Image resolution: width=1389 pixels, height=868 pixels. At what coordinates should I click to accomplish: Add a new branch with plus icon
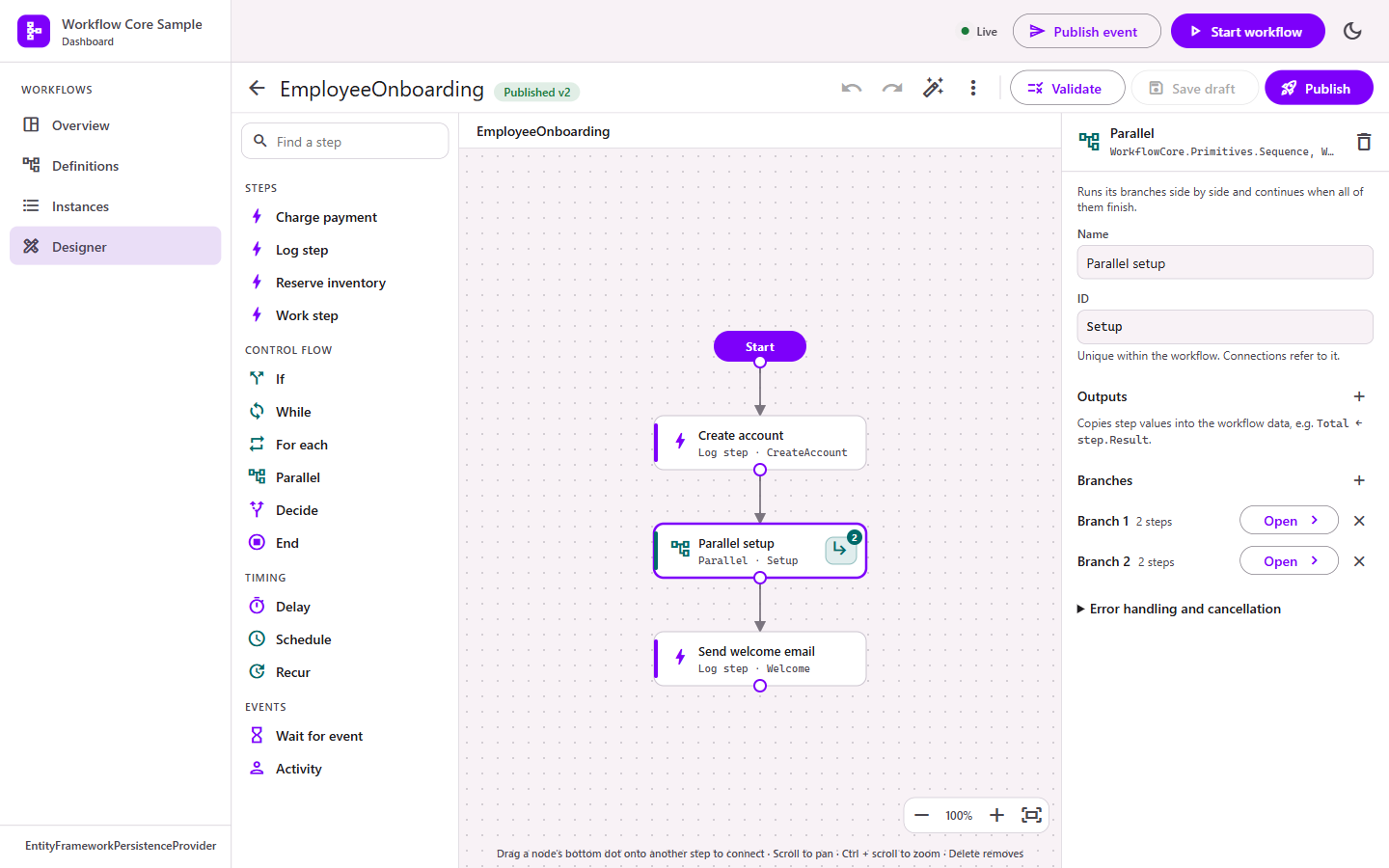[1359, 480]
